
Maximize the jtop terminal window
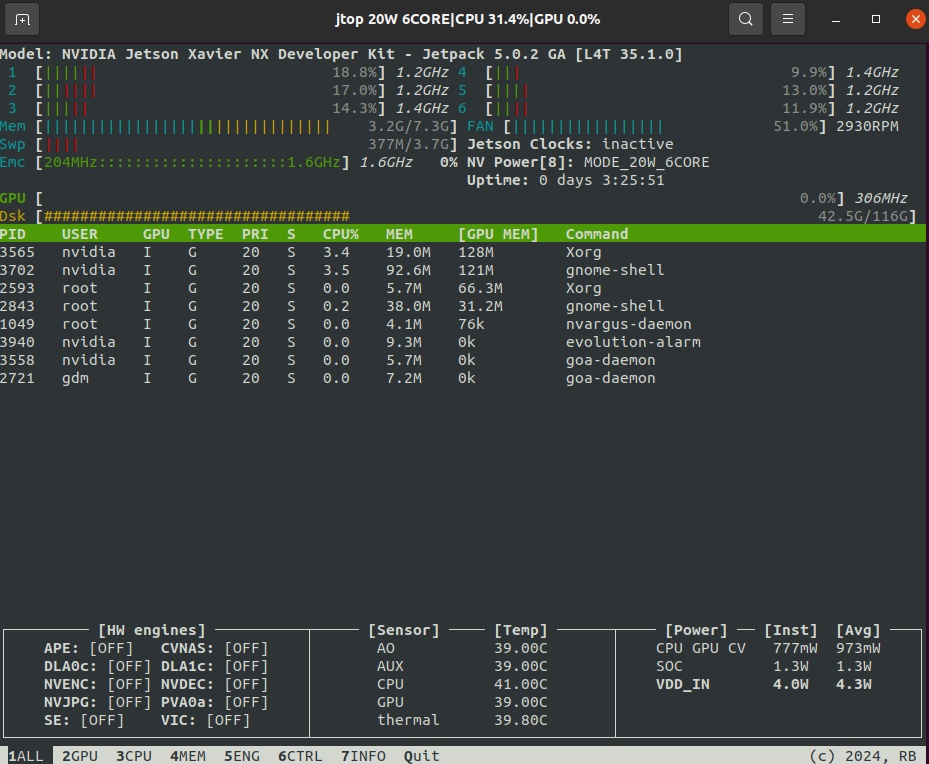click(876, 20)
